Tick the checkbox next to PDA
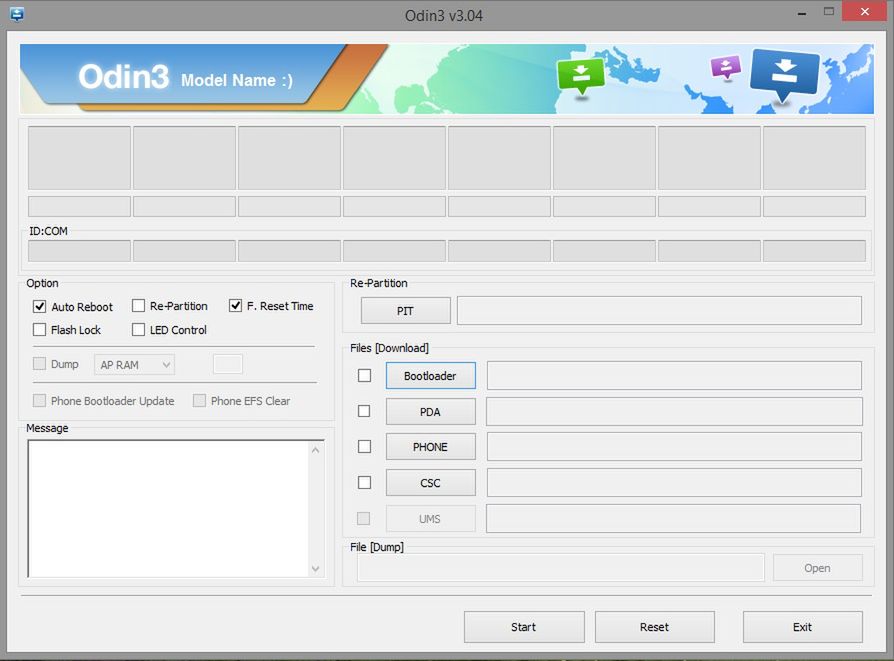Viewport: 894px width, 661px height. (x=364, y=411)
